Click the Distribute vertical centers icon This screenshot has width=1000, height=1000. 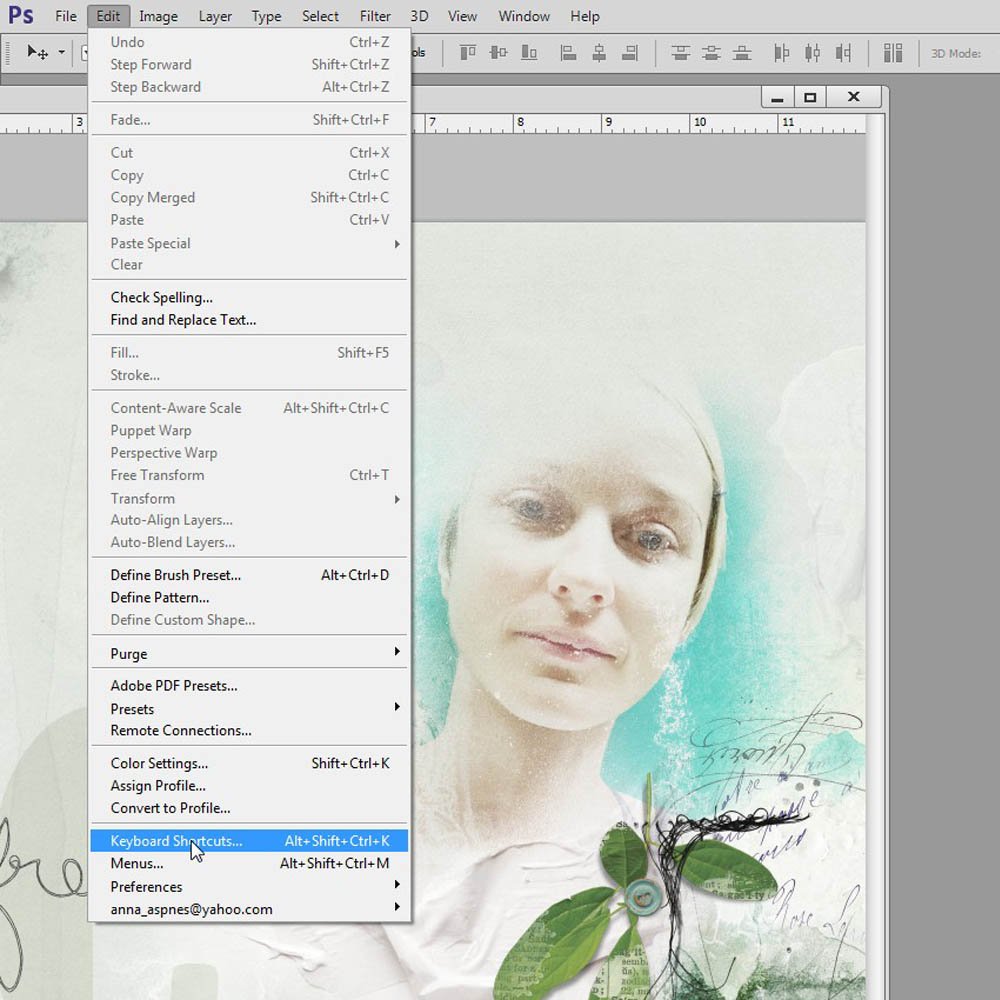point(711,52)
